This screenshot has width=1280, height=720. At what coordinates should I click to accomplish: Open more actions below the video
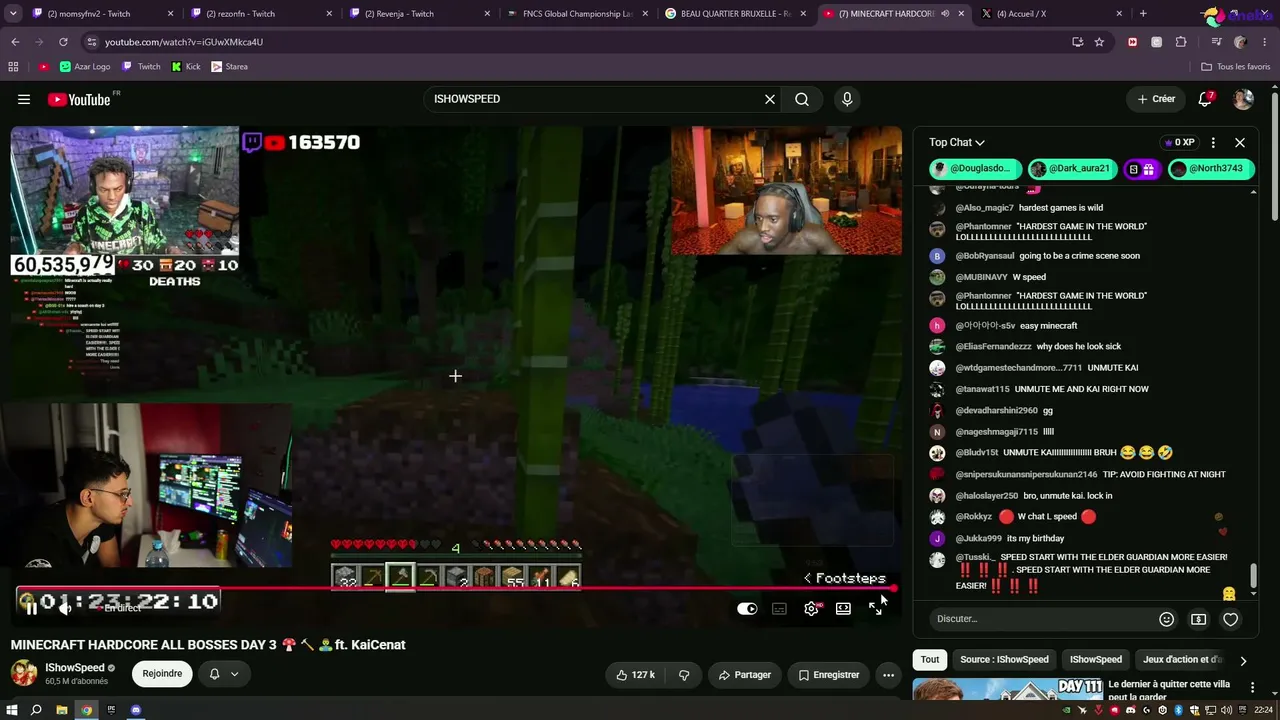[888, 675]
